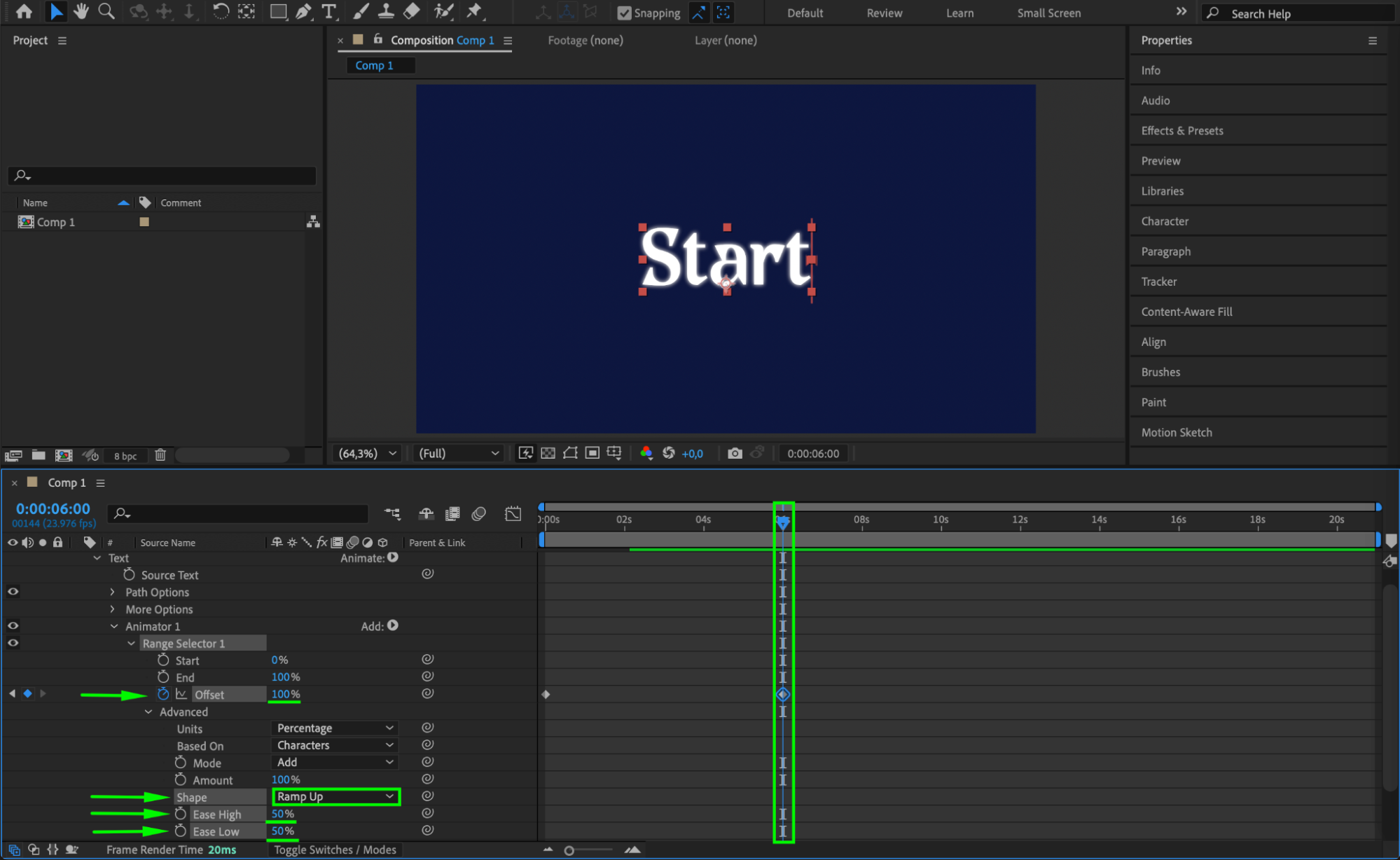The image size is (1400, 860).
Task: Open the Effects & Presets panel
Action: tap(1181, 130)
